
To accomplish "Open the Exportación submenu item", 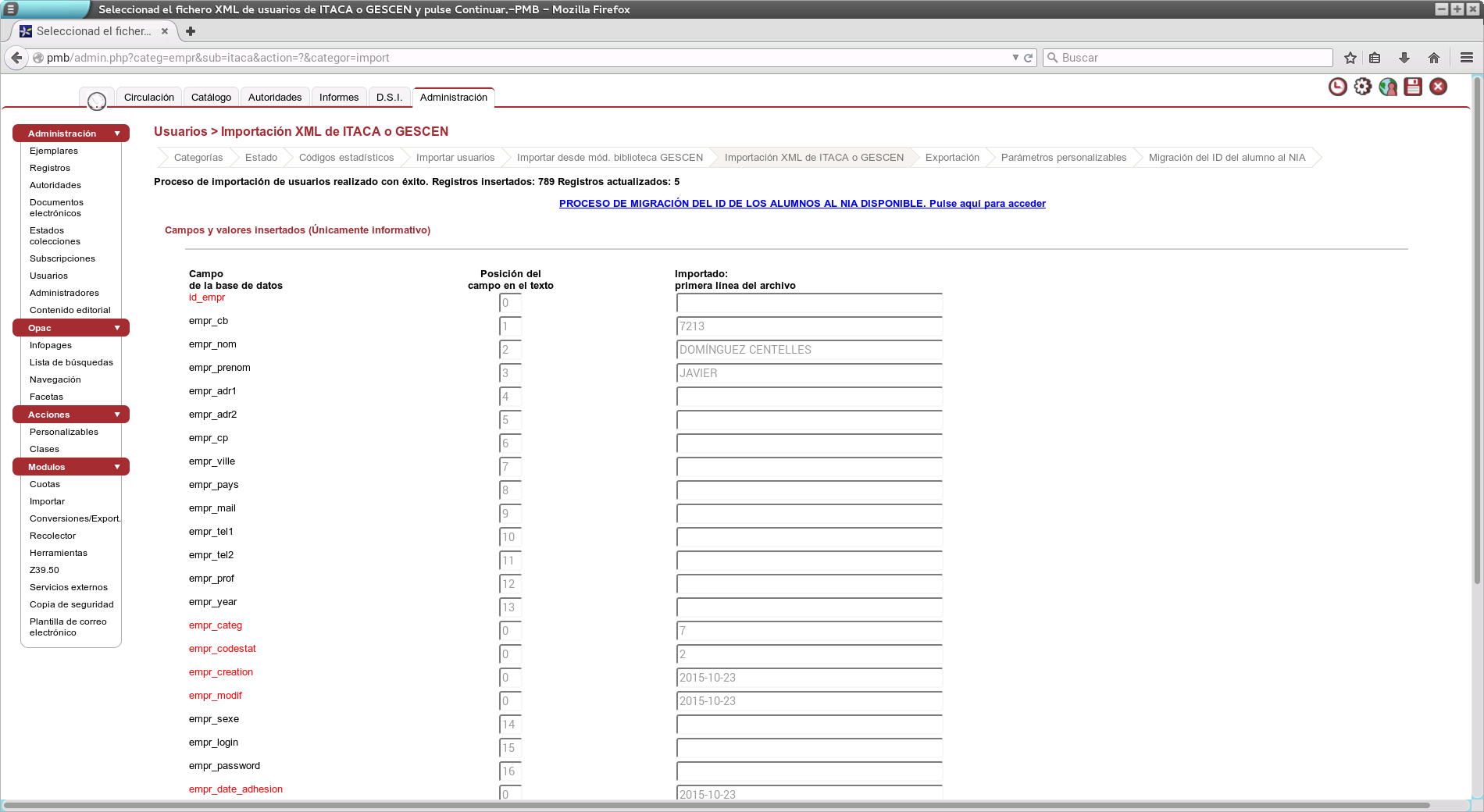I will [951, 158].
